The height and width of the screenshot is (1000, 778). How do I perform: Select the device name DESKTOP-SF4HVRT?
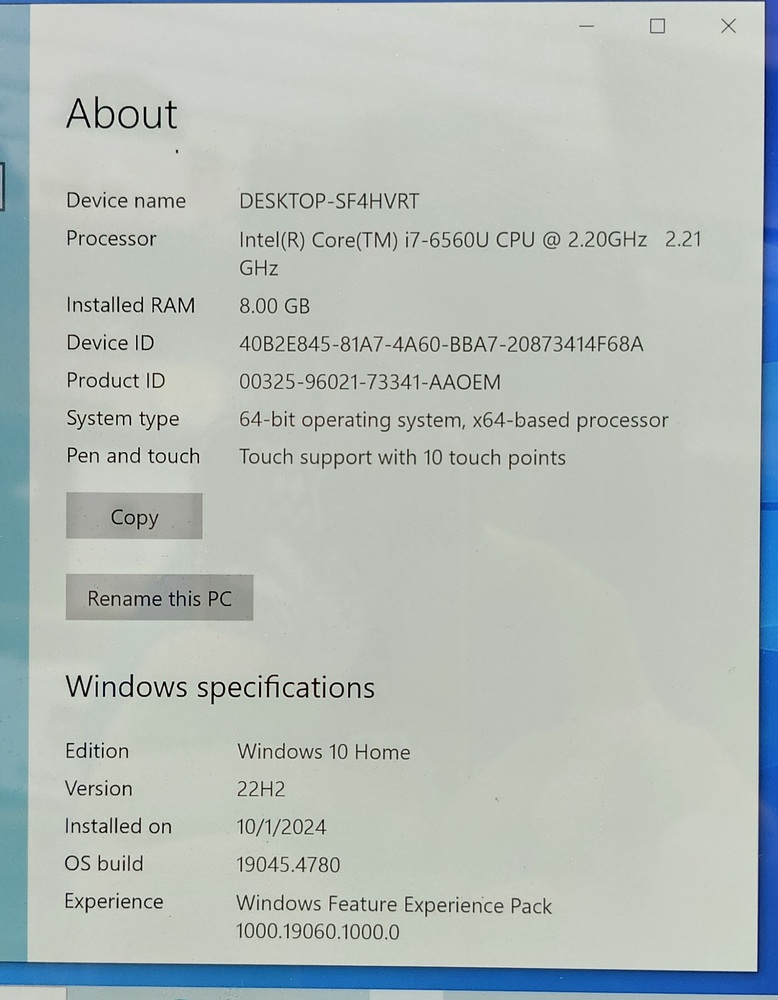click(x=329, y=202)
